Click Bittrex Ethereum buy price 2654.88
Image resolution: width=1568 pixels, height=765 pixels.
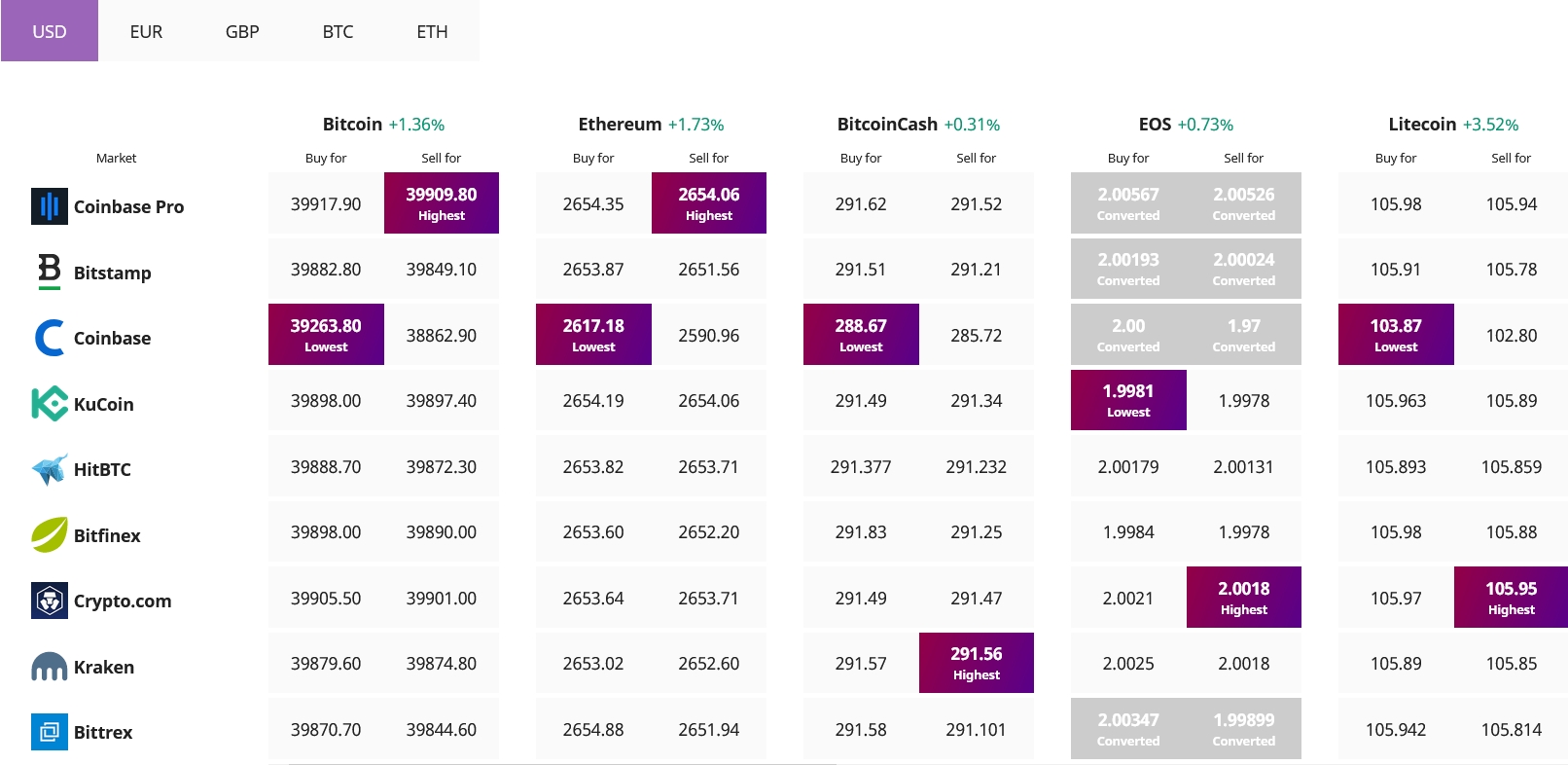point(593,730)
